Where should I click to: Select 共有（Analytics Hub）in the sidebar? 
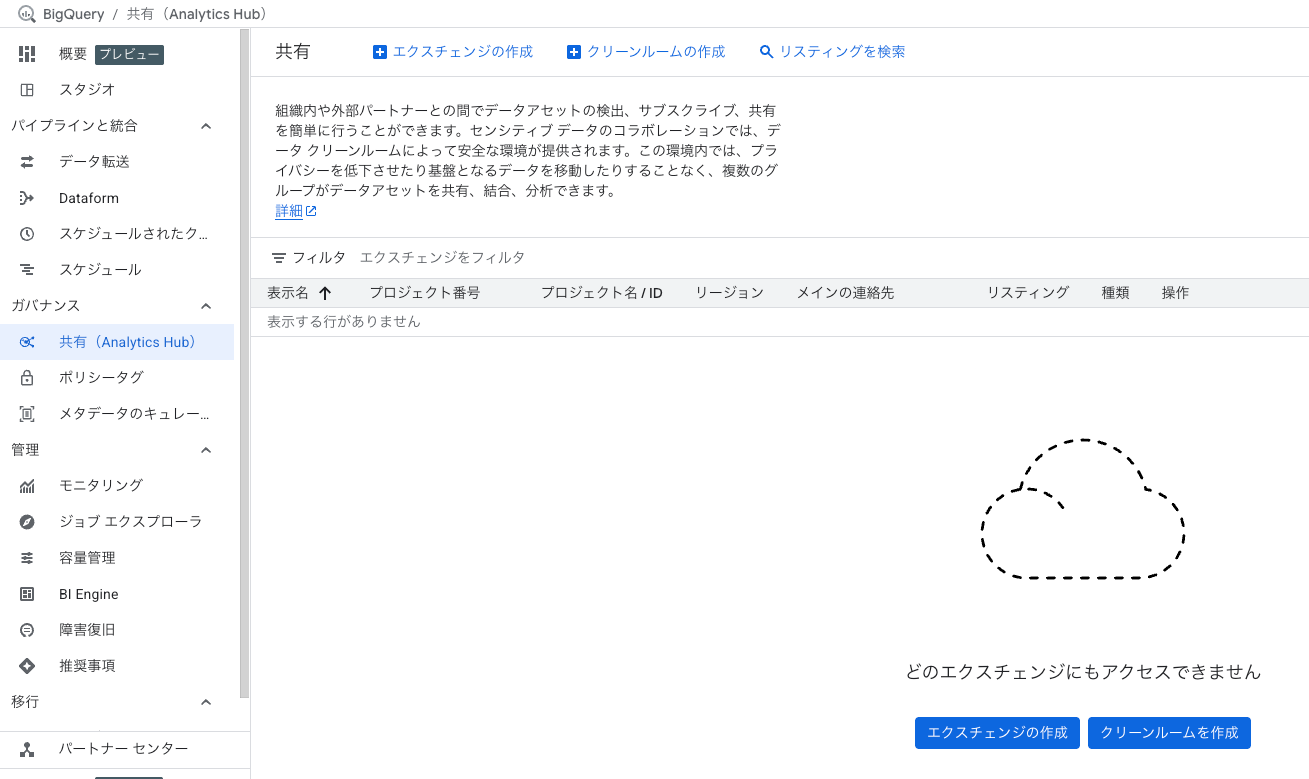[117, 342]
